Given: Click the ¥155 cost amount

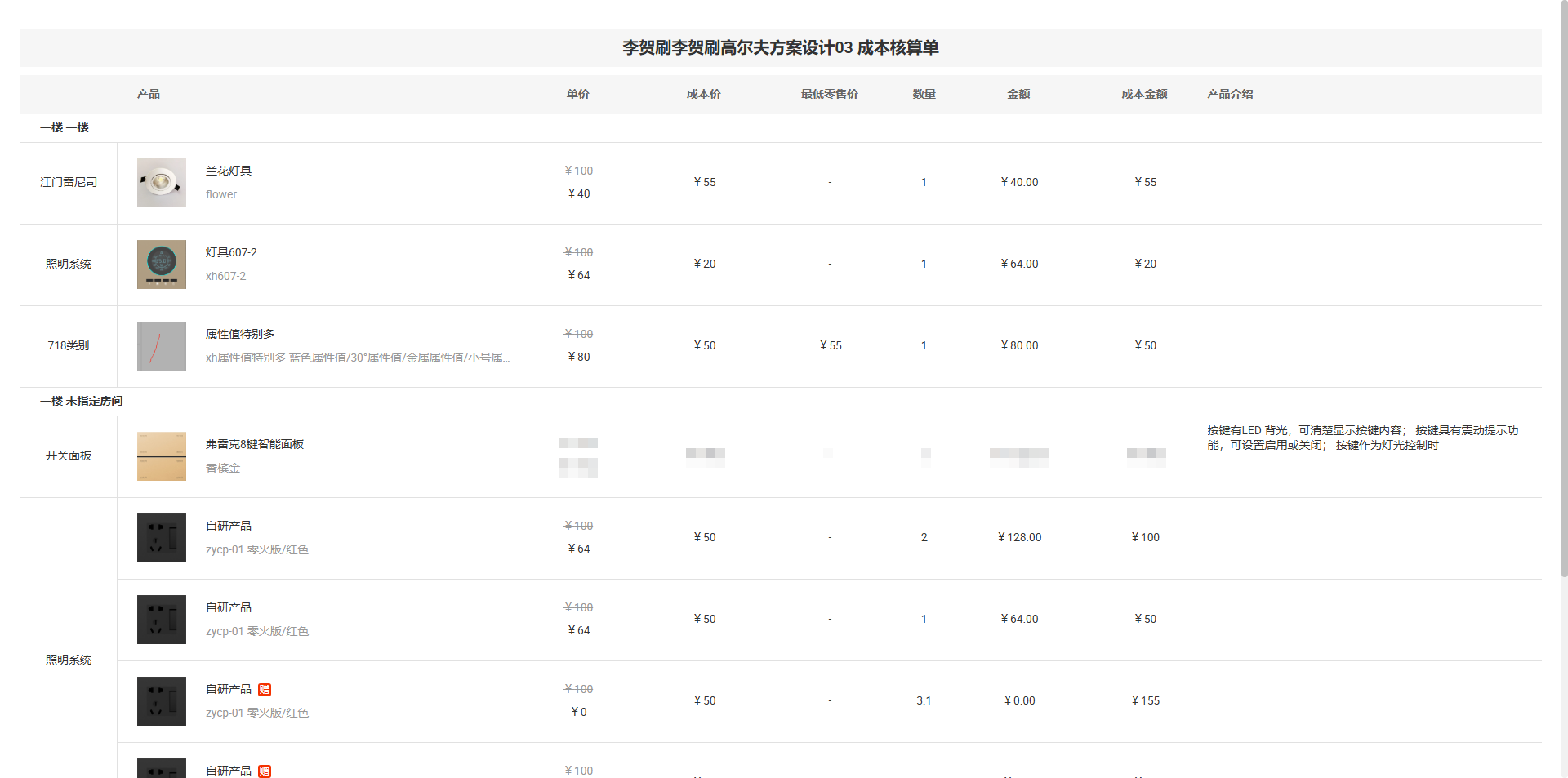Looking at the screenshot, I should pos(1145,700).
